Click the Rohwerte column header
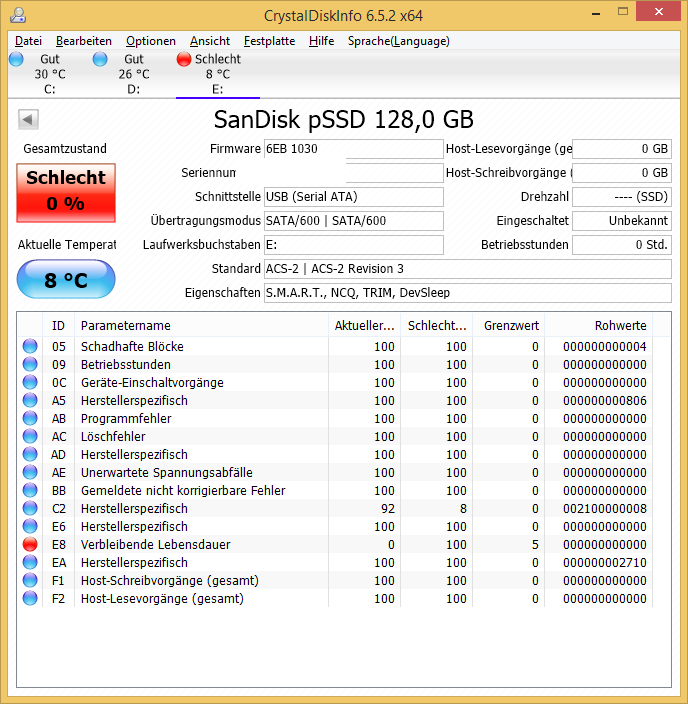Screen dimensions: 688x704 coord(599,326)
